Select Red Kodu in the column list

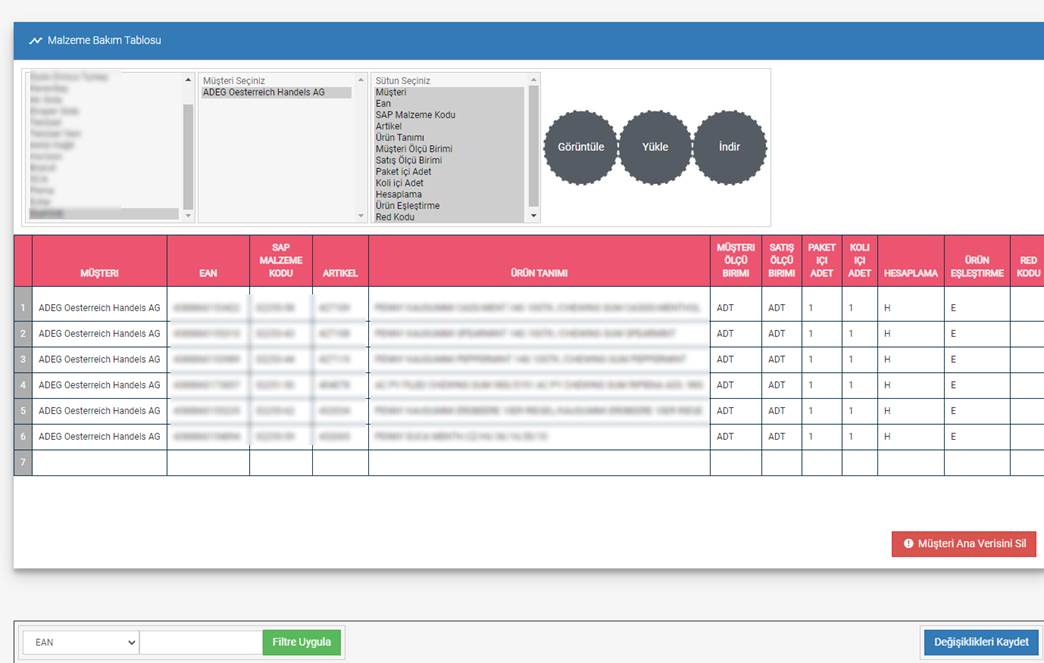pyautogui.click(x=449, y=217)
